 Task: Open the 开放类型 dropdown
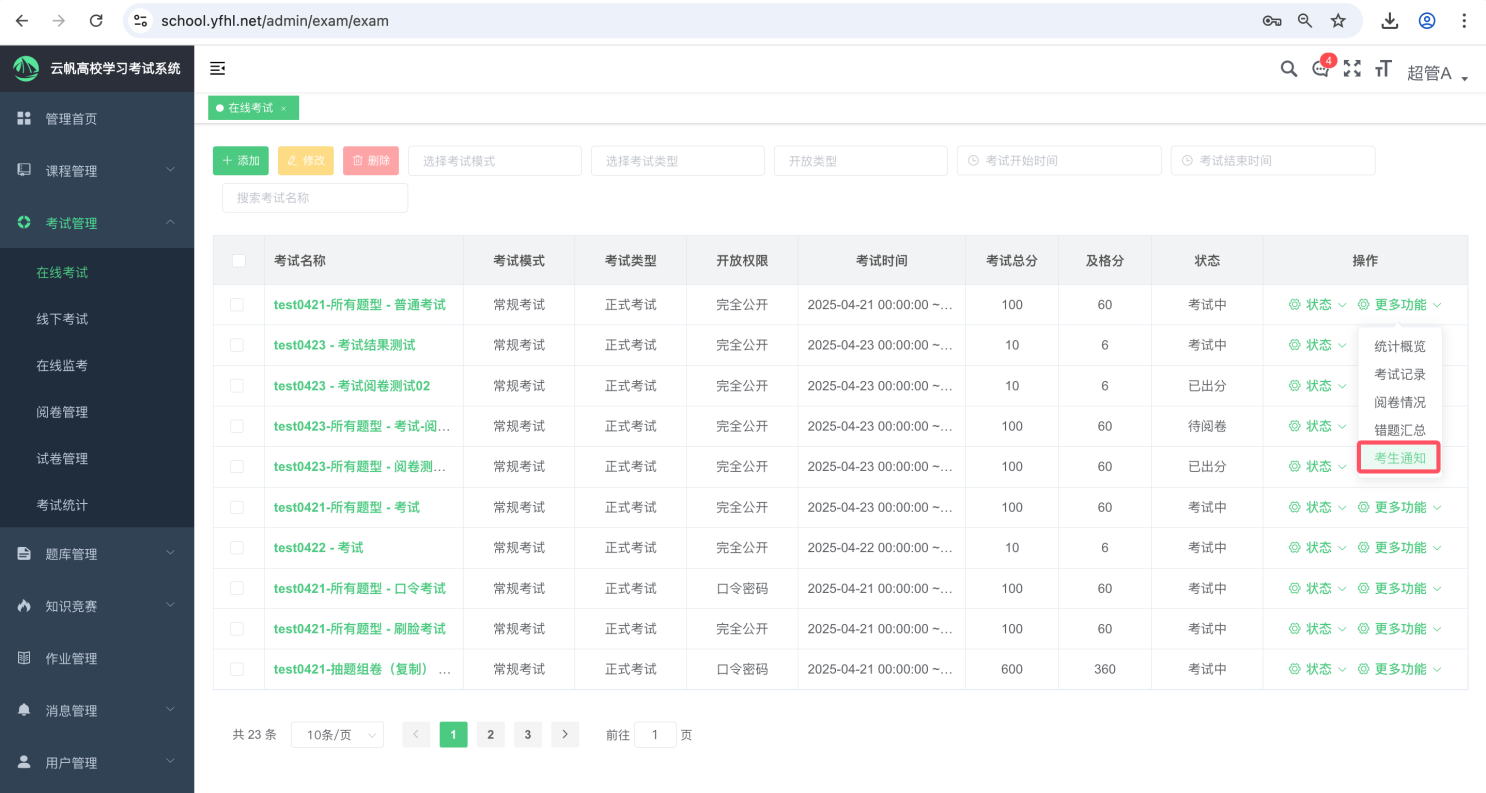861,160
